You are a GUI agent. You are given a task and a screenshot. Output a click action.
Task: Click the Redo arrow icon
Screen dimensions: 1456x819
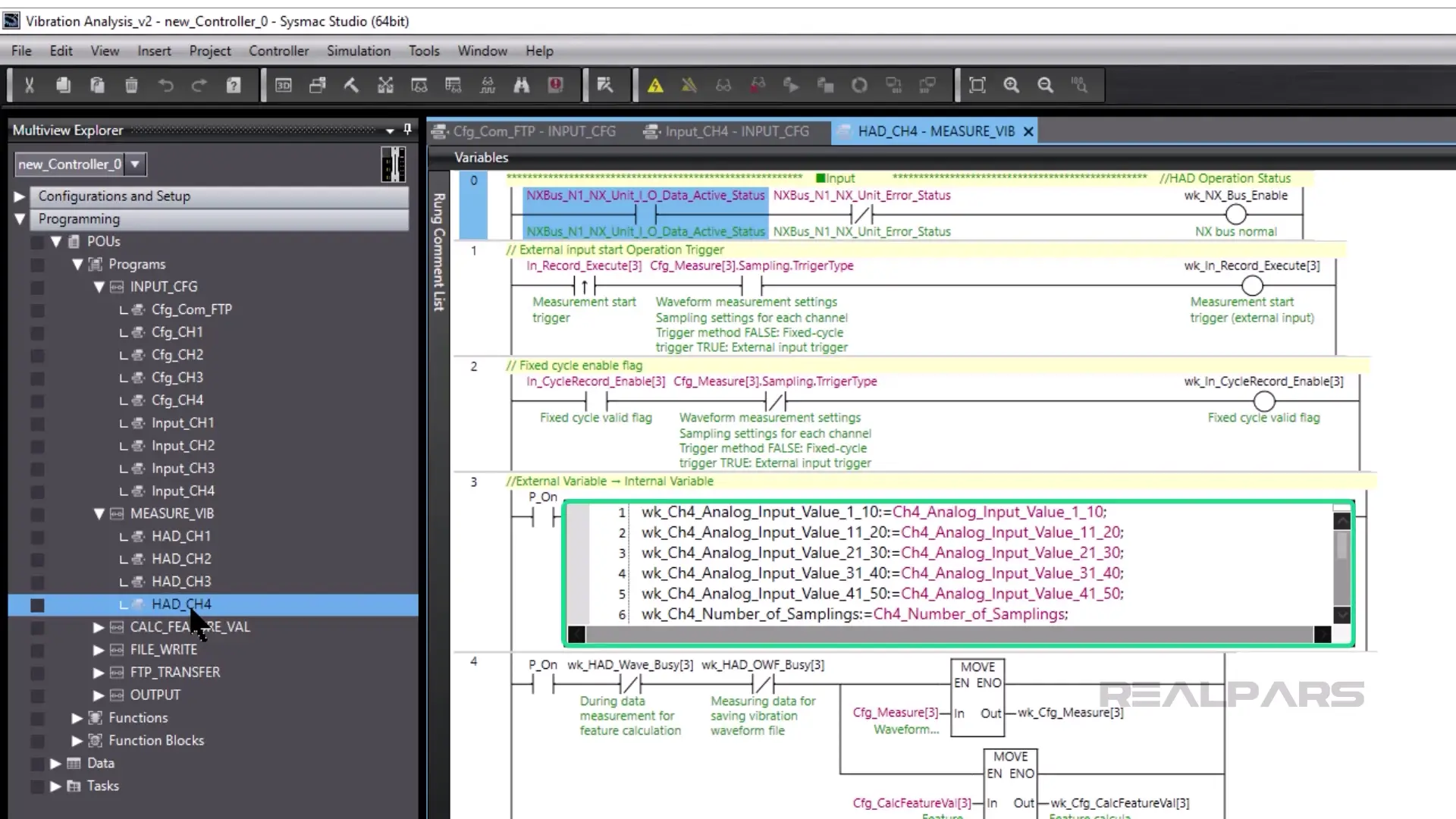[x=199, y=85]
